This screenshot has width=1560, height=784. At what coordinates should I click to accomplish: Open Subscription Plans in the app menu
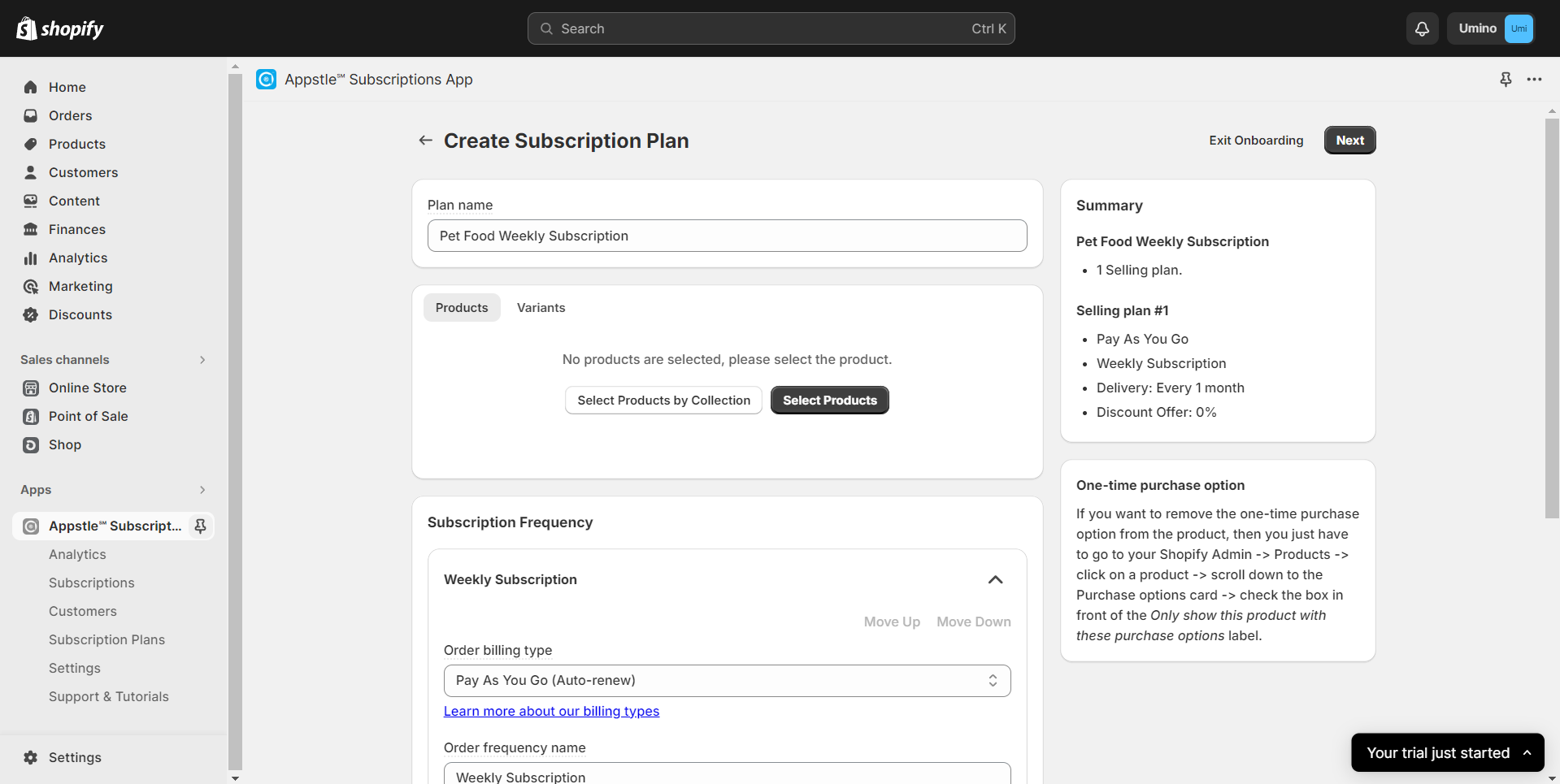[x=106, y=639]
